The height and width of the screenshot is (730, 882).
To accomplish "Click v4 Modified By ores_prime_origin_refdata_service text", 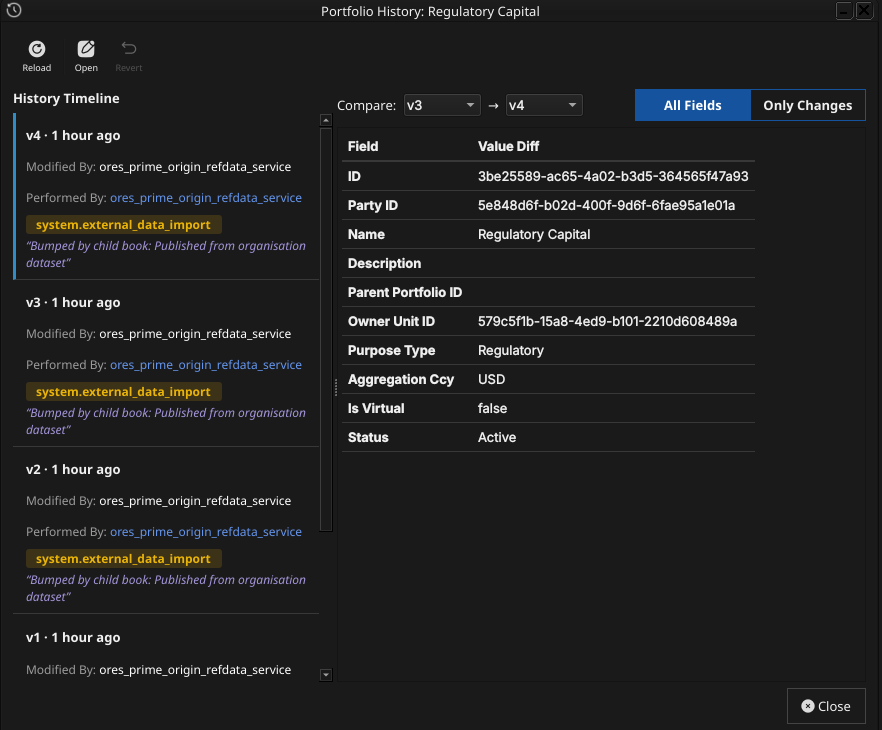I will tap(195, 167).
